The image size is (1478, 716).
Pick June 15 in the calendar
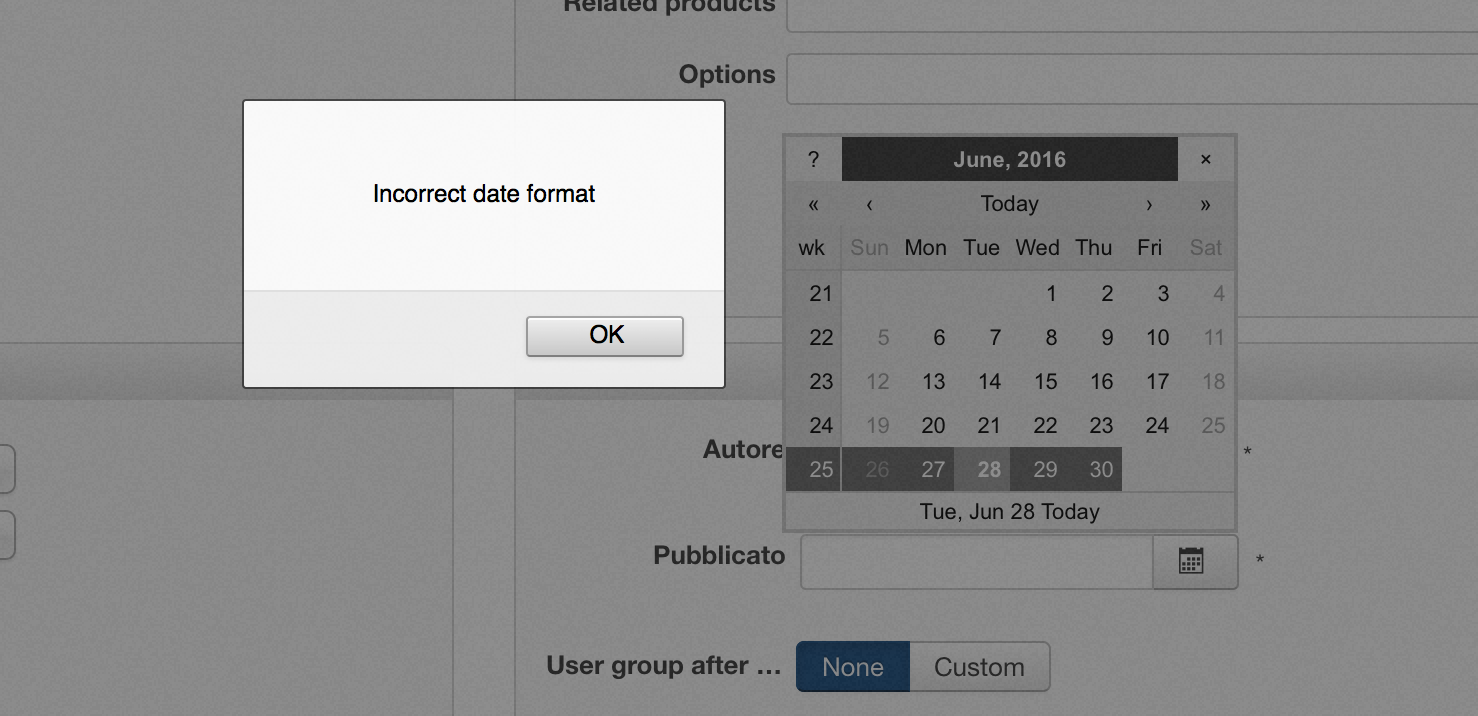coord(1046,382)
